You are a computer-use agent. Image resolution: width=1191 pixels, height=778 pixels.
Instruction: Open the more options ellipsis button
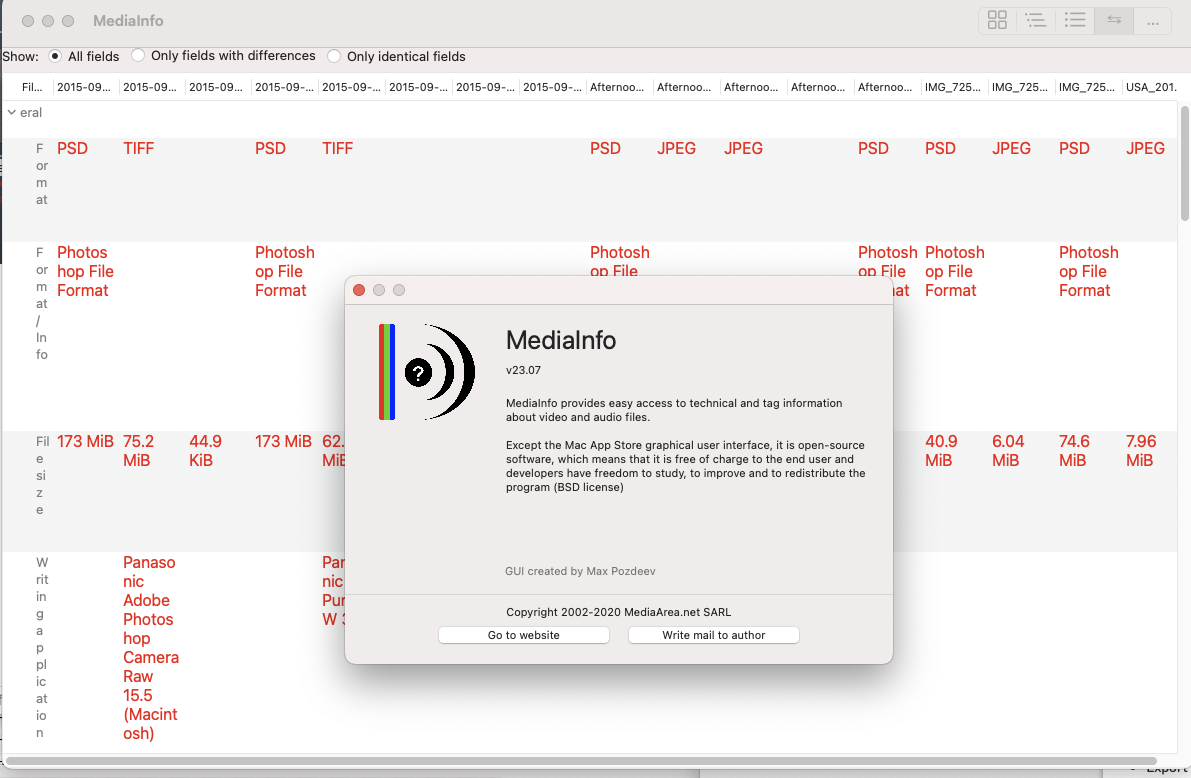(1153, 21)
